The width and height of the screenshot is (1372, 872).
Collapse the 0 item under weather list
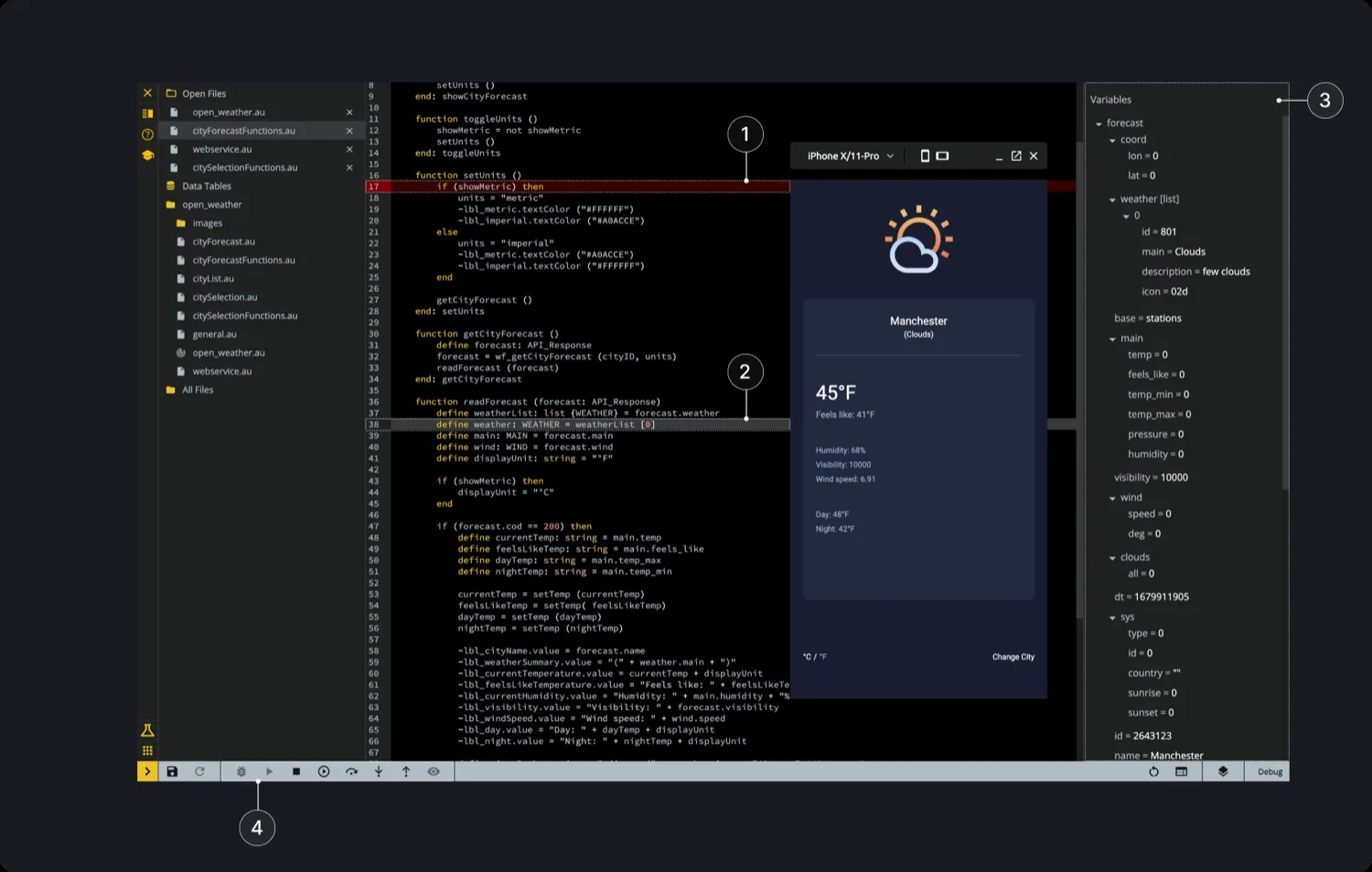tap(1126, 216)
